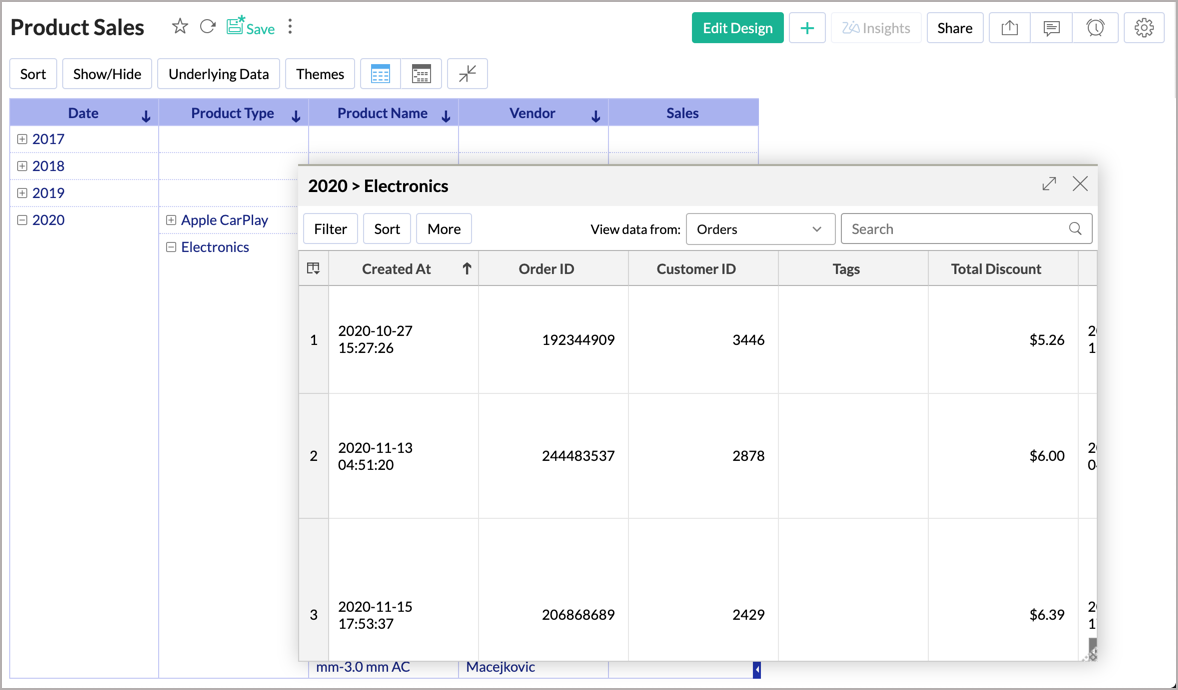Image resolution: width=1178 pixels, height=690 pixels.
Task: Collapse the 2020 date row
Action: click(22, 220)
